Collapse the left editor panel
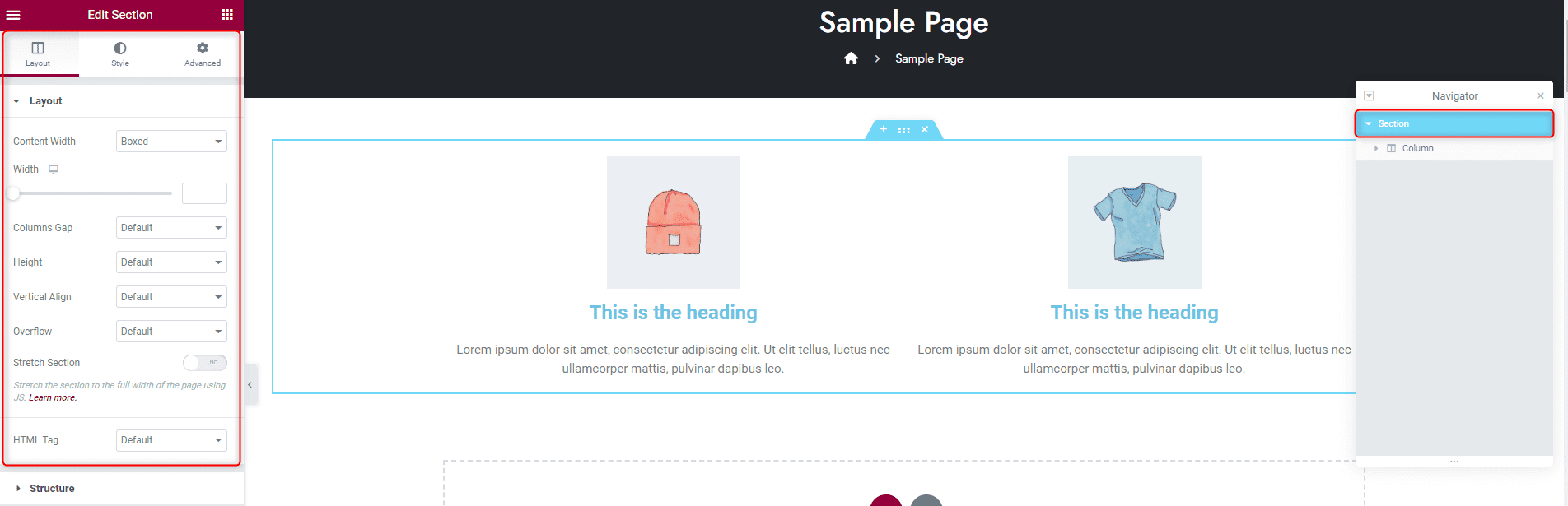 250,384
